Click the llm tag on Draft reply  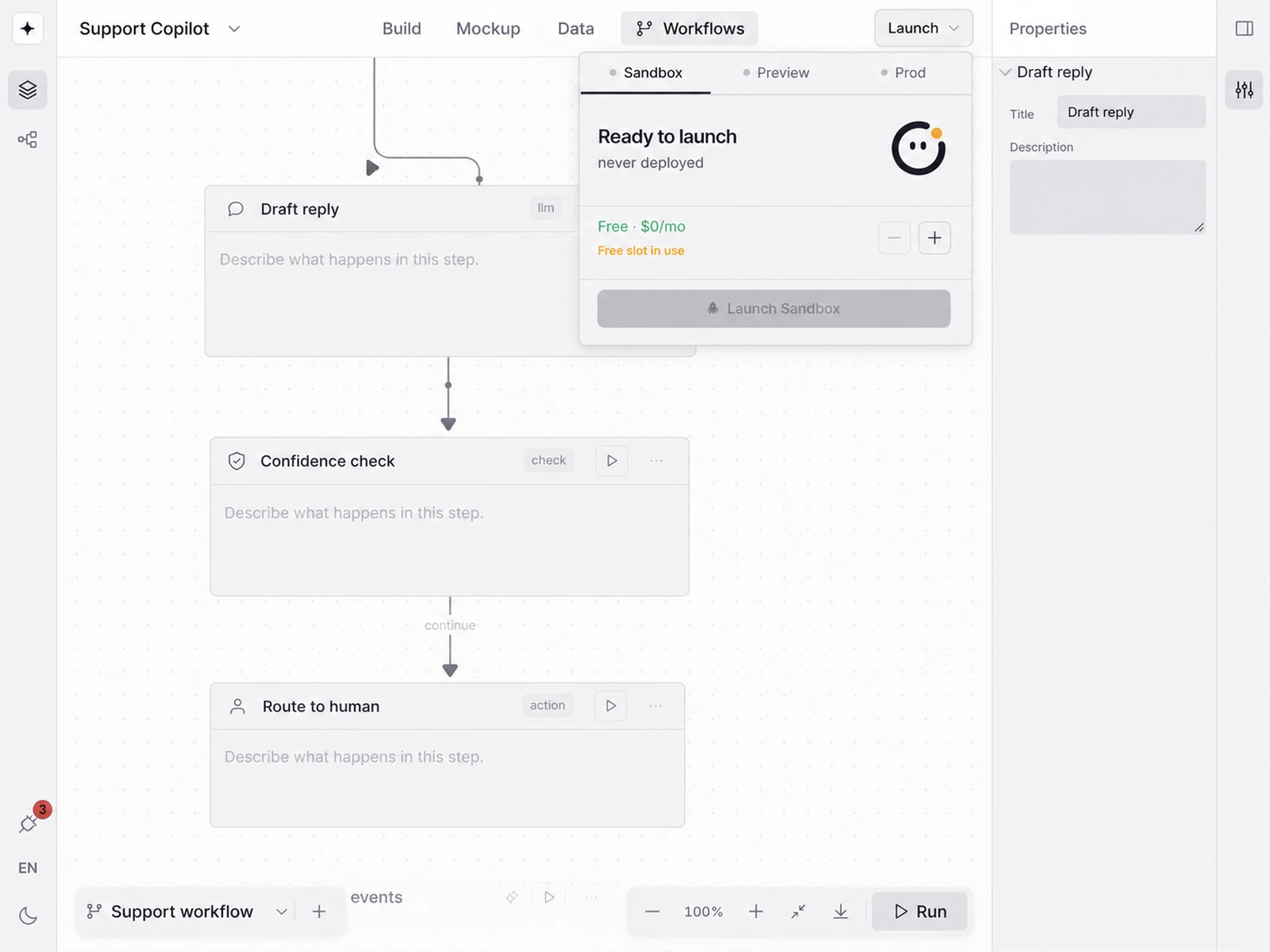545,208
